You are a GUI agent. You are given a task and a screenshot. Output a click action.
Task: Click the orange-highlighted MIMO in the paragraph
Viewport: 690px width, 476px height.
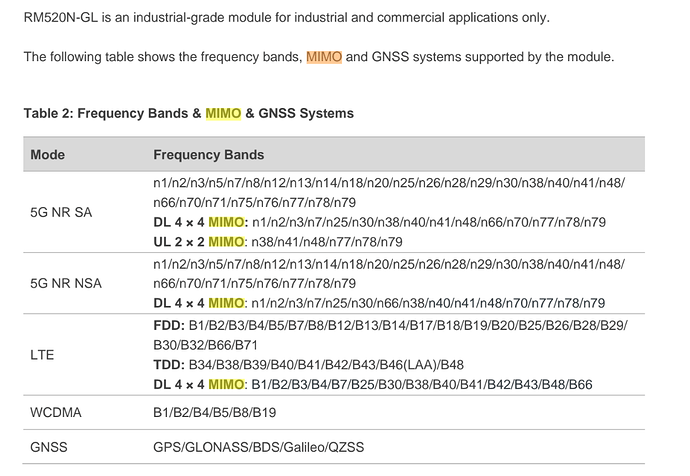click(x=324, y=57)
